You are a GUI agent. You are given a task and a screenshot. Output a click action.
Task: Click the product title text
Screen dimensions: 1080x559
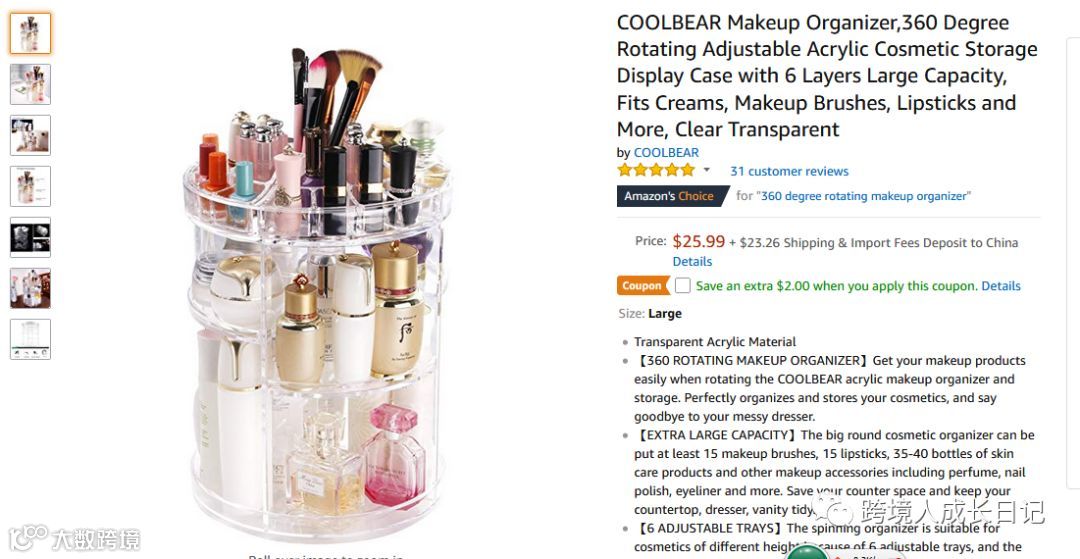pyautogui.click(x=827, y=76)
